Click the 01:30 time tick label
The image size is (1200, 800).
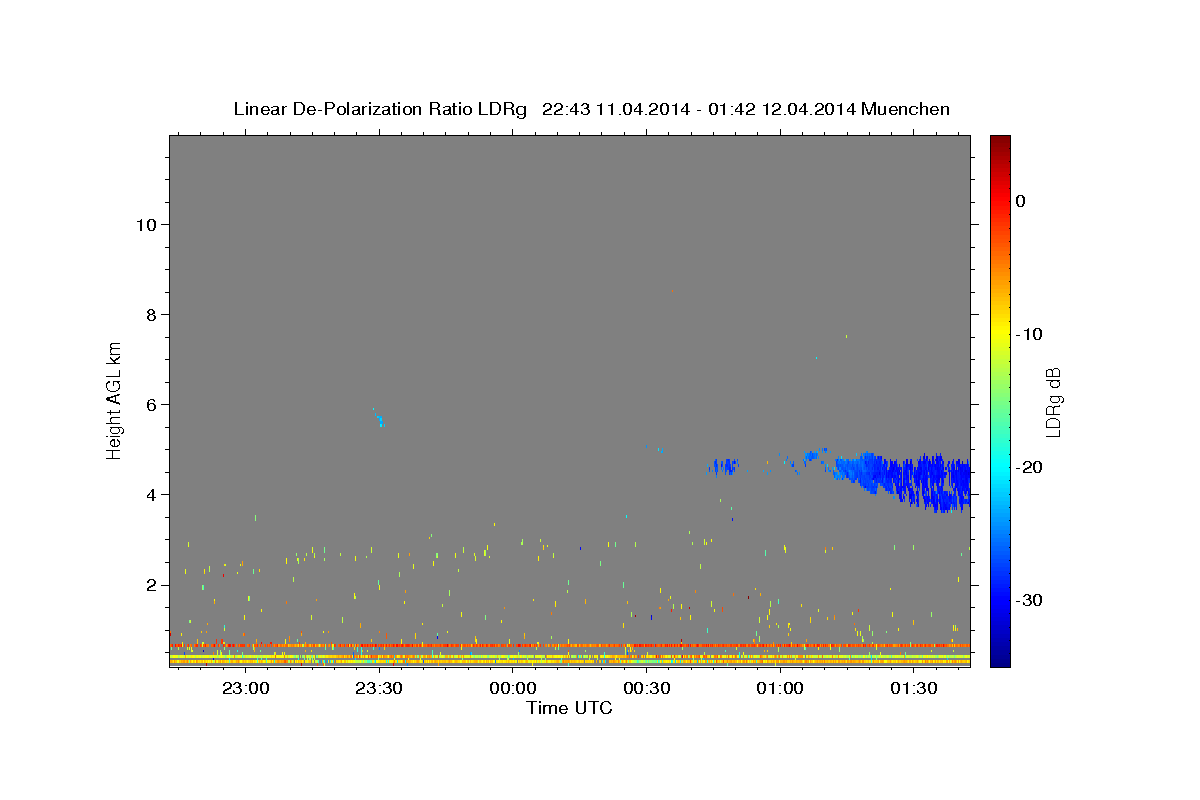point(914,688)
